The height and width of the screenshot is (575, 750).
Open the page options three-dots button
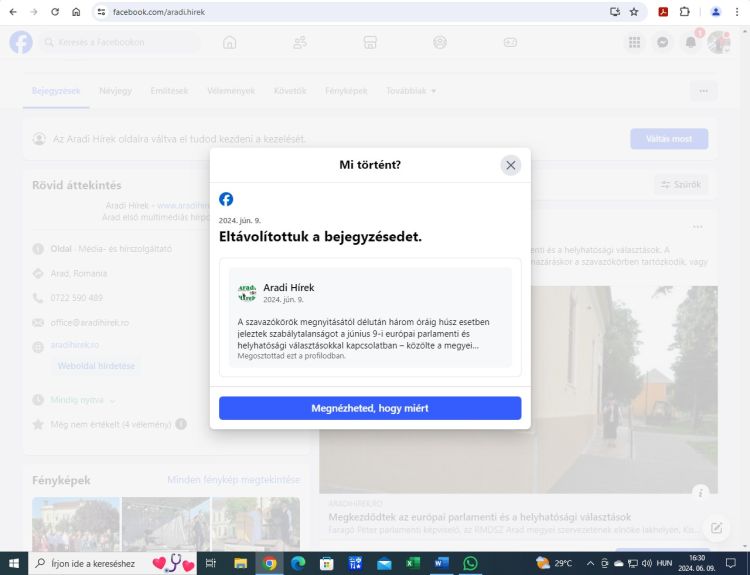[x=703, y=91]
